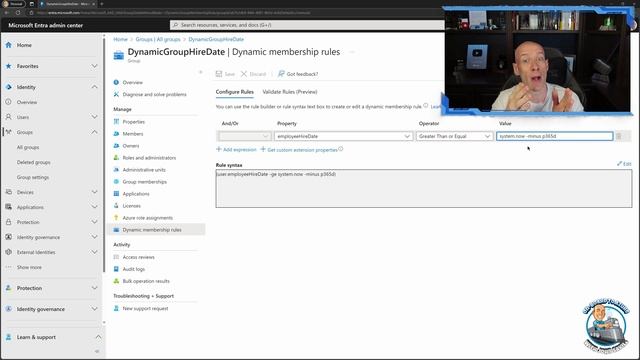Click the delete trash icon in rule row
640x360 pixels.
(619, 136)
